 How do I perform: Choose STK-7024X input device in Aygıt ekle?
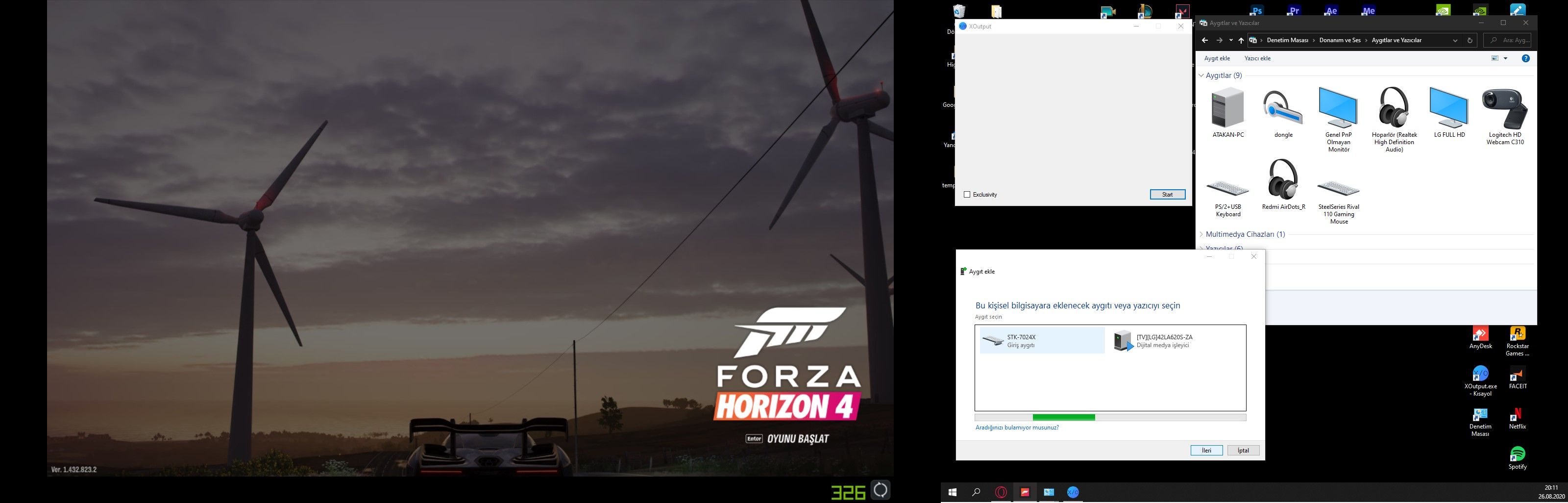[x=1041, y=341]
